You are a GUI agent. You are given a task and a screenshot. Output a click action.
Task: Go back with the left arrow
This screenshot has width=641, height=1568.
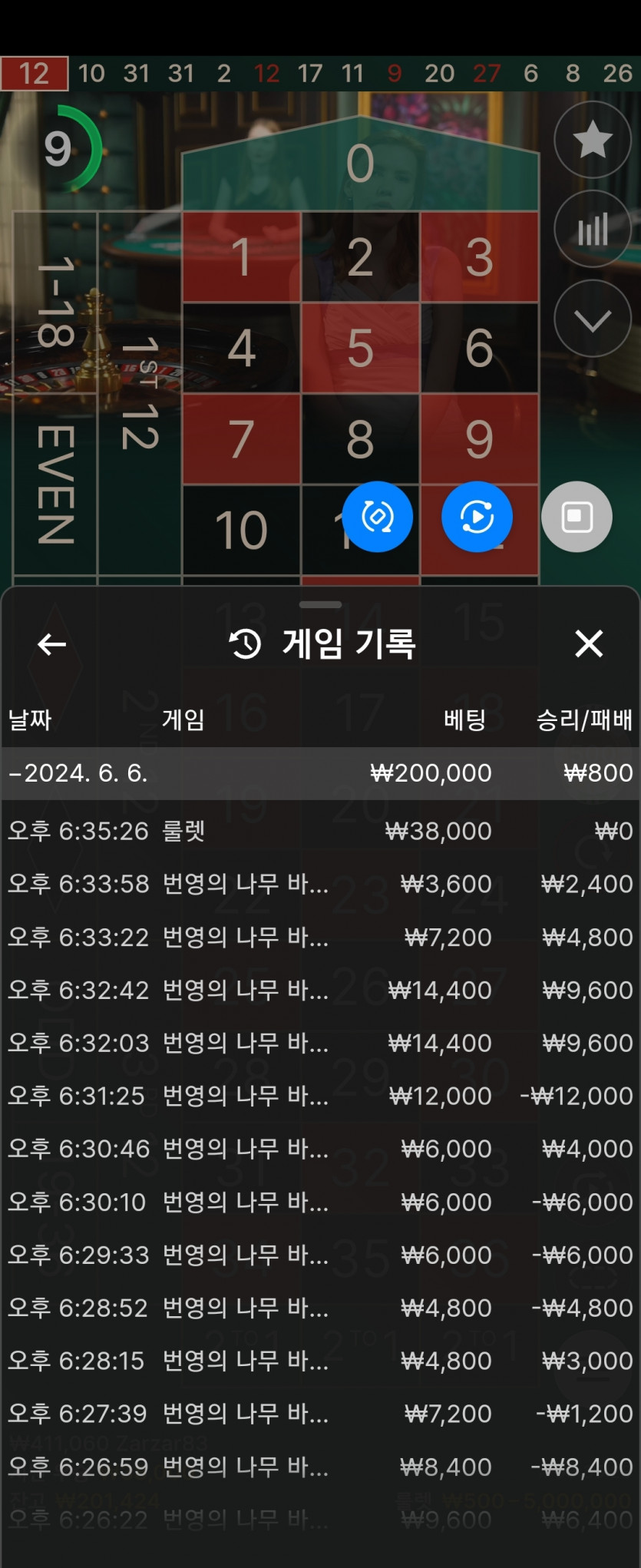pos(51,644)
